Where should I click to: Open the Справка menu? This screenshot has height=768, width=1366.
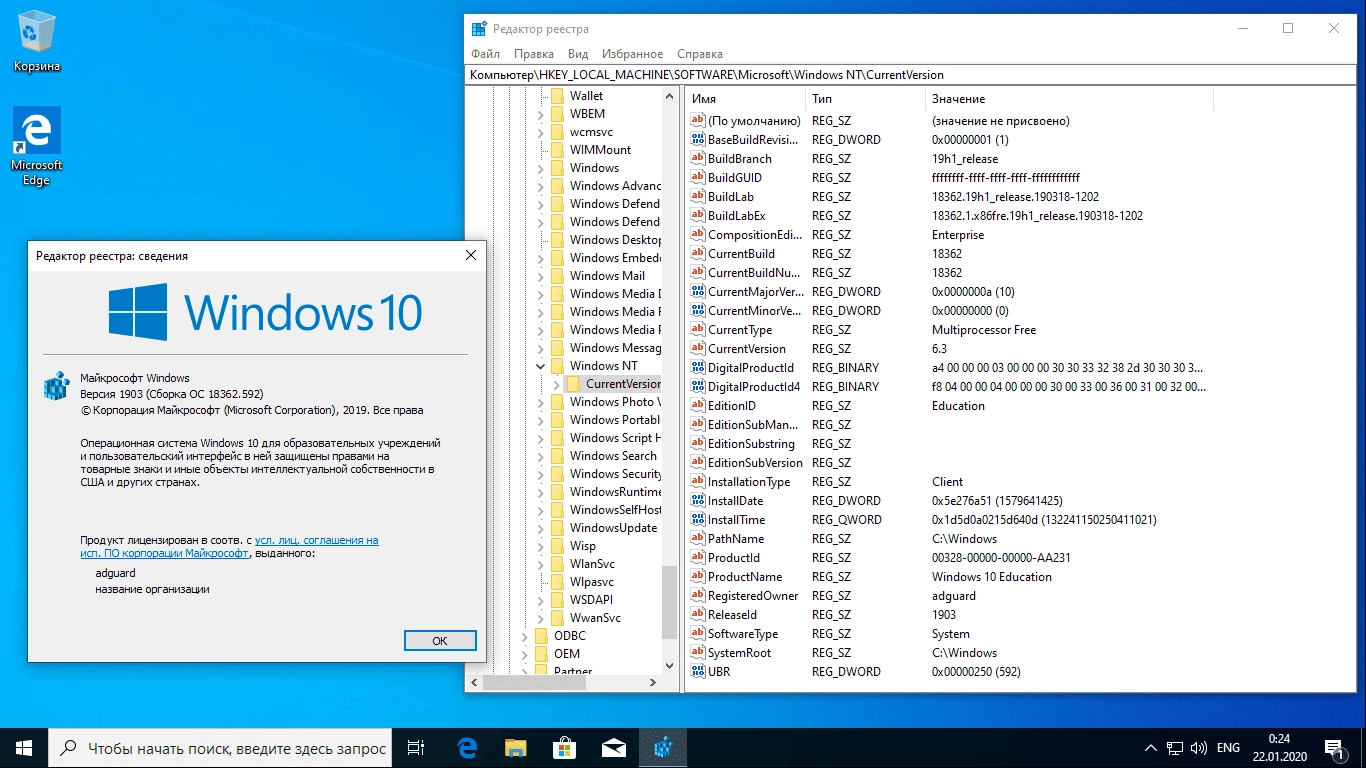click(x=700, y=54)
